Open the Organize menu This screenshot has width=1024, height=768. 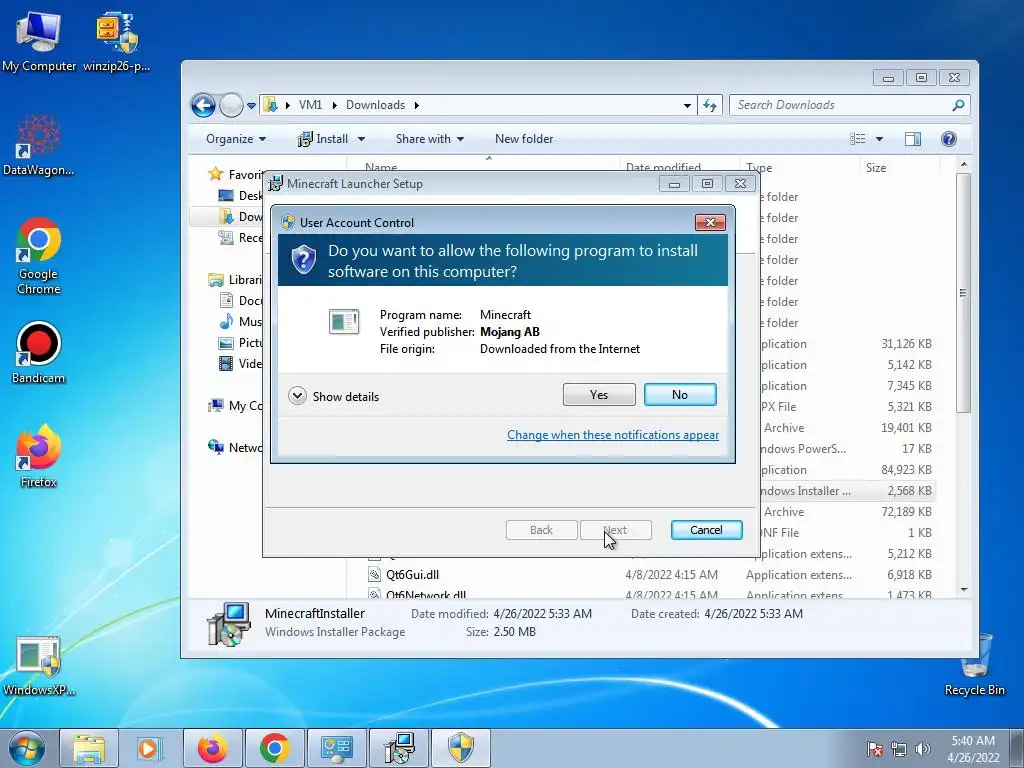pos(236,139)
